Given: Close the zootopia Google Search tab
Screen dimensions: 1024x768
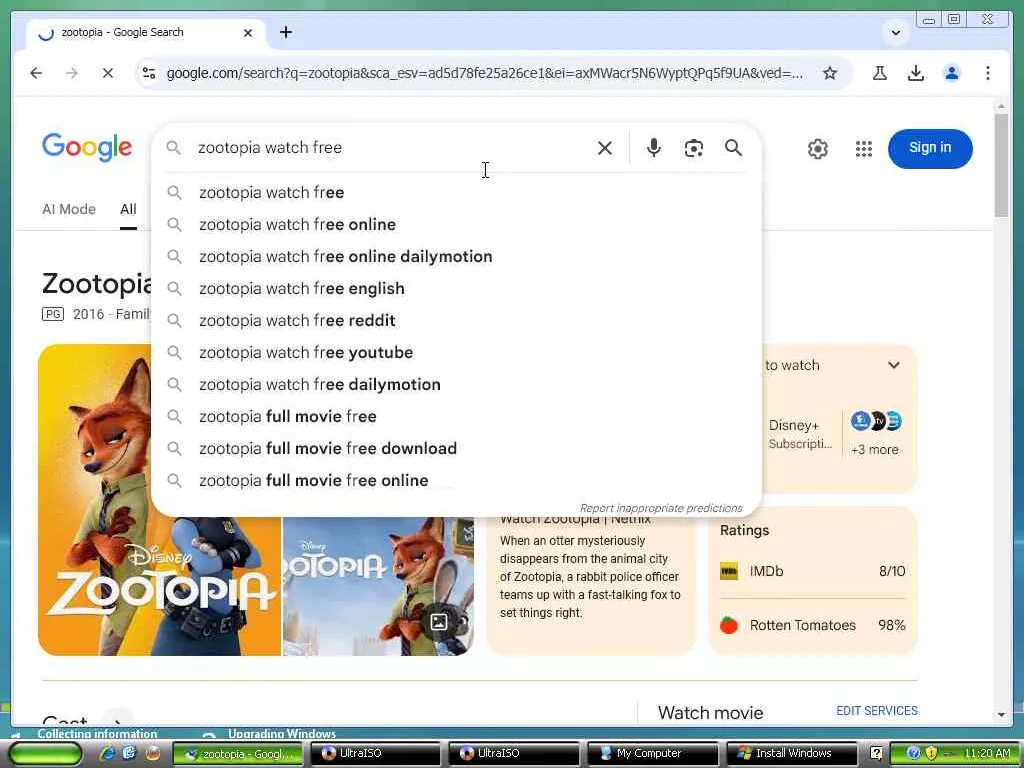Looking at the screenshot, I should 248,33.
